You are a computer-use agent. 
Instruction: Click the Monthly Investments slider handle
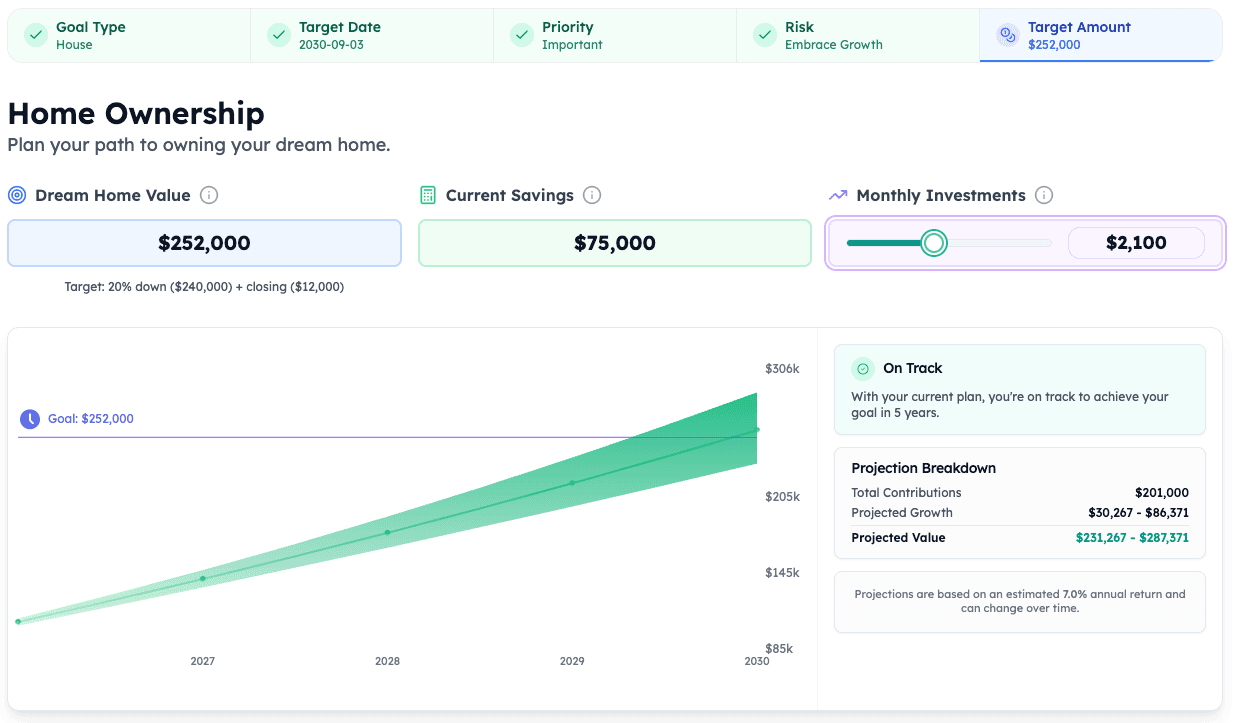[x=933, y=243]
